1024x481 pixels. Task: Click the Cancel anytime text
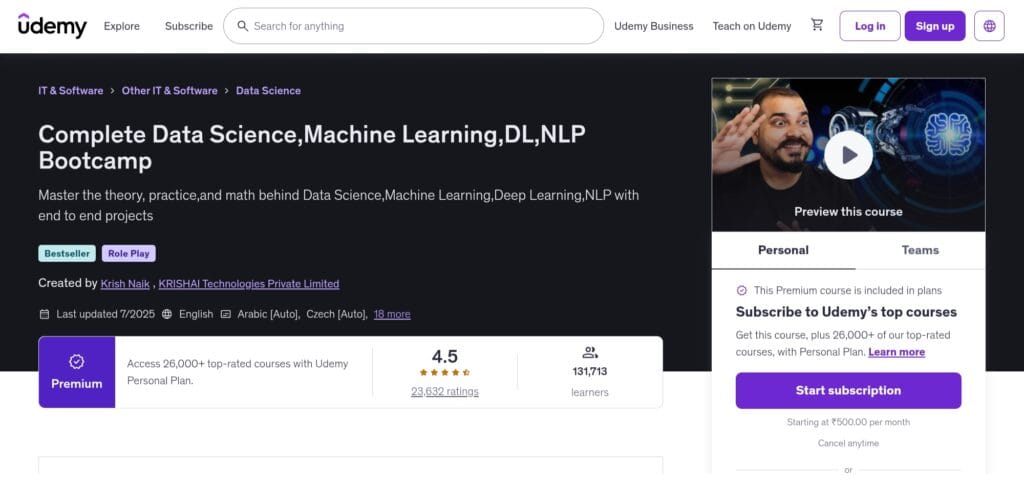pyautogui.click(x=848, y=443)
